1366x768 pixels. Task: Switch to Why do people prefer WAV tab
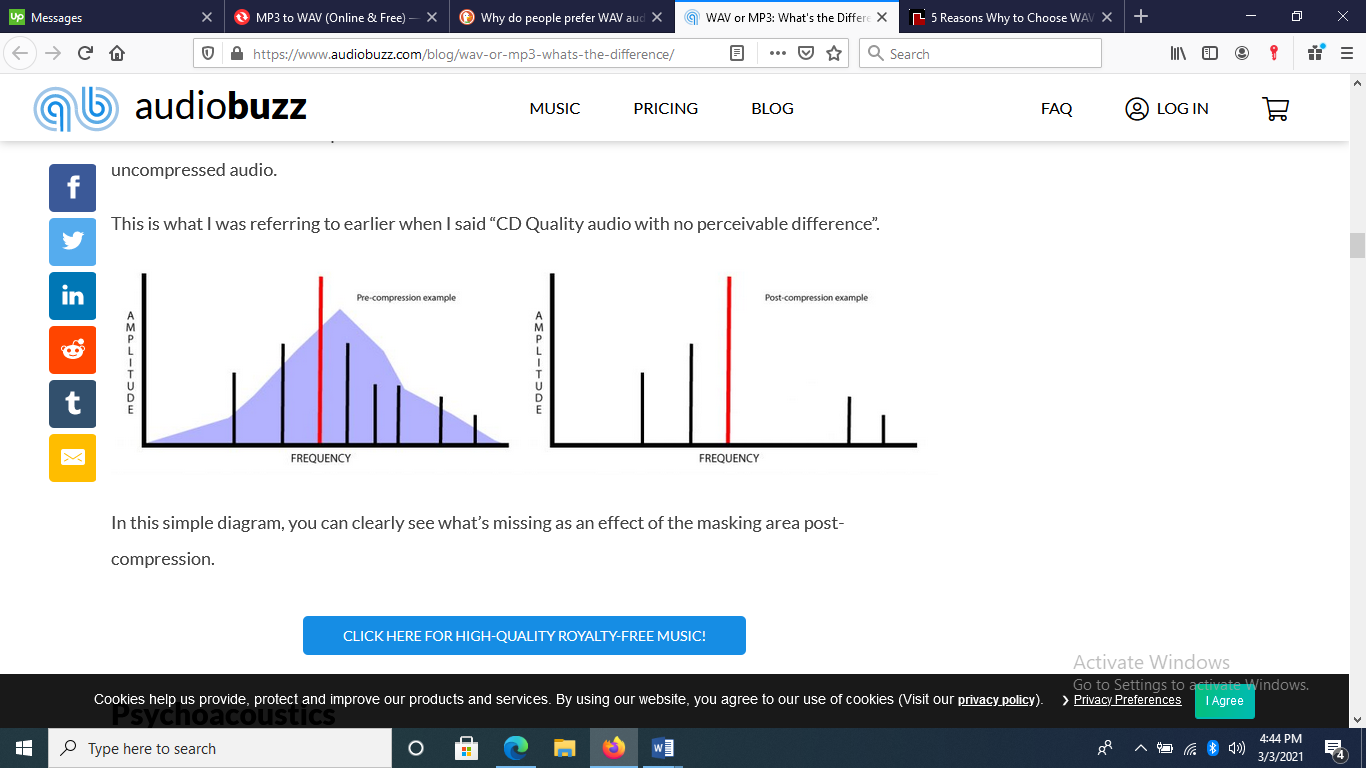click(561, 17)
